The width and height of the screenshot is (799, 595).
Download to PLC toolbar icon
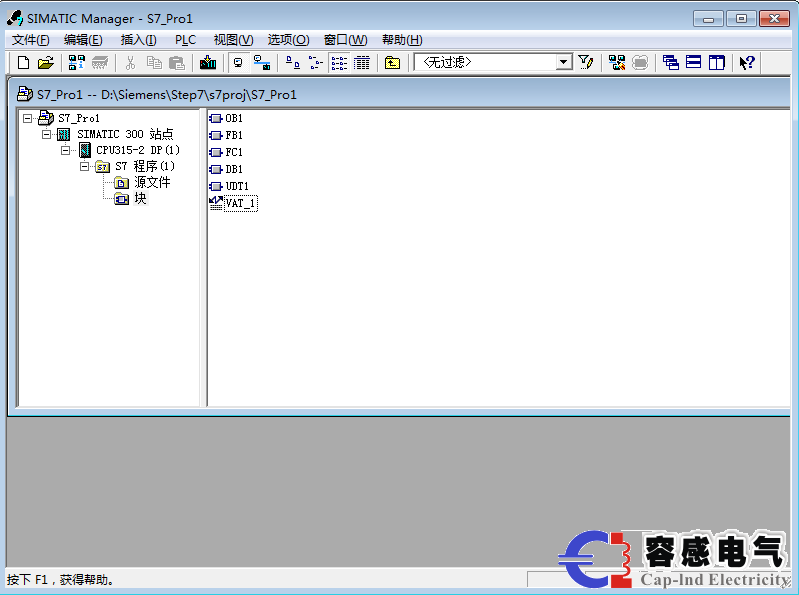click(208, 63)
